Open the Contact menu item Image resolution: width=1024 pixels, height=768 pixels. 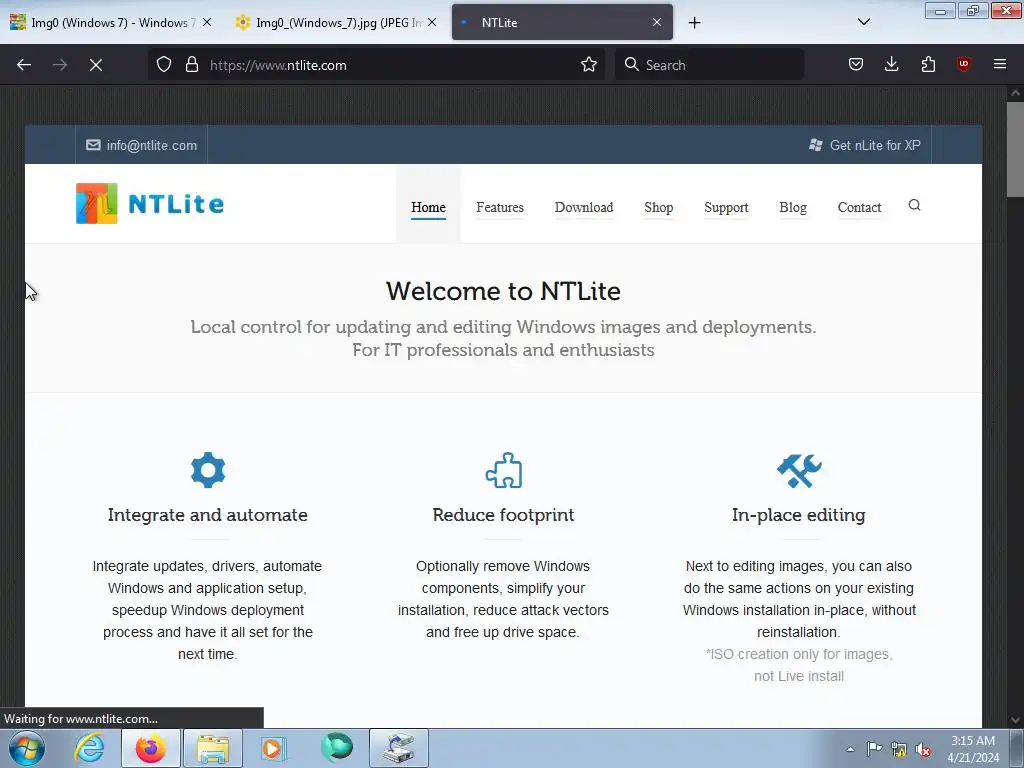coord(859,207)
